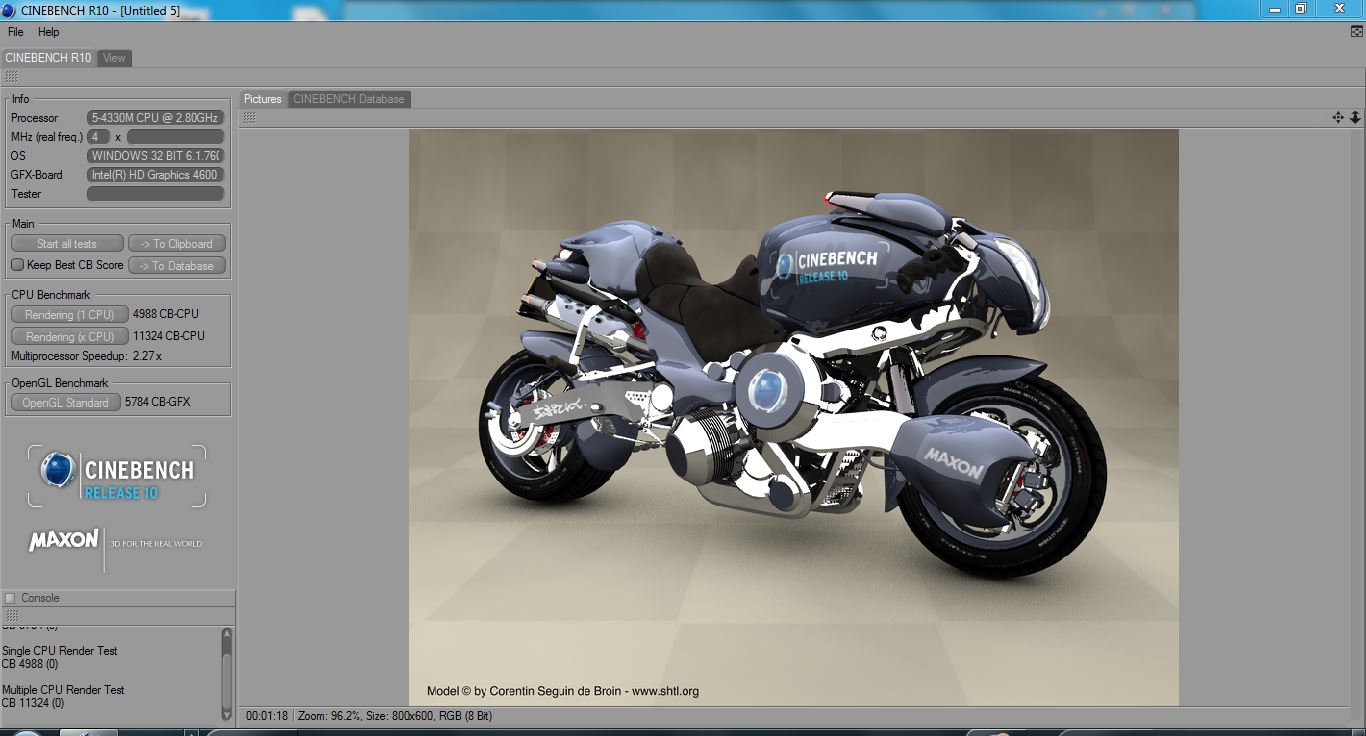Start the OpenGL Standard benchmark
The image size is (1366, 736).
click(65, 402)
